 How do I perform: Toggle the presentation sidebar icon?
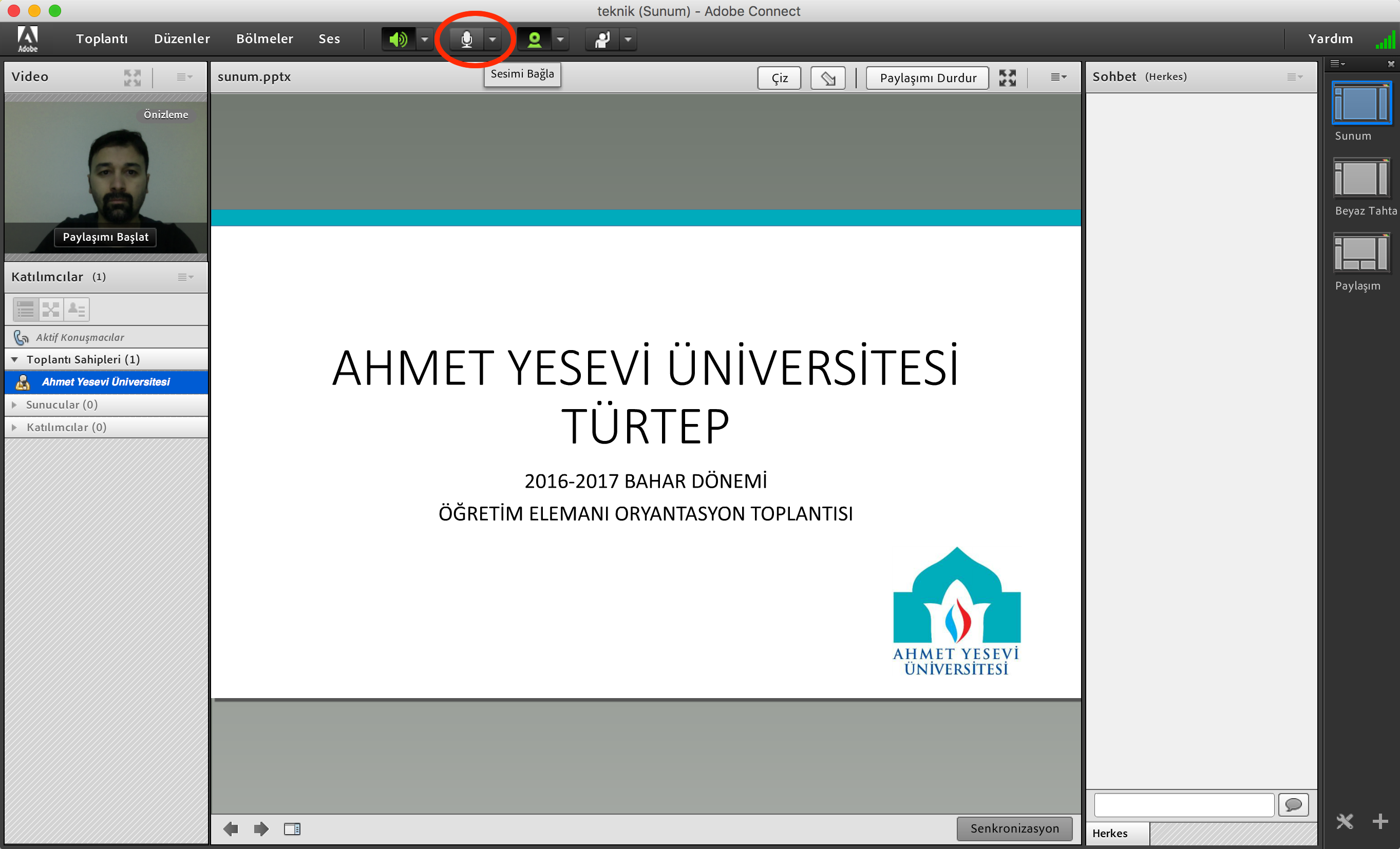292,829
